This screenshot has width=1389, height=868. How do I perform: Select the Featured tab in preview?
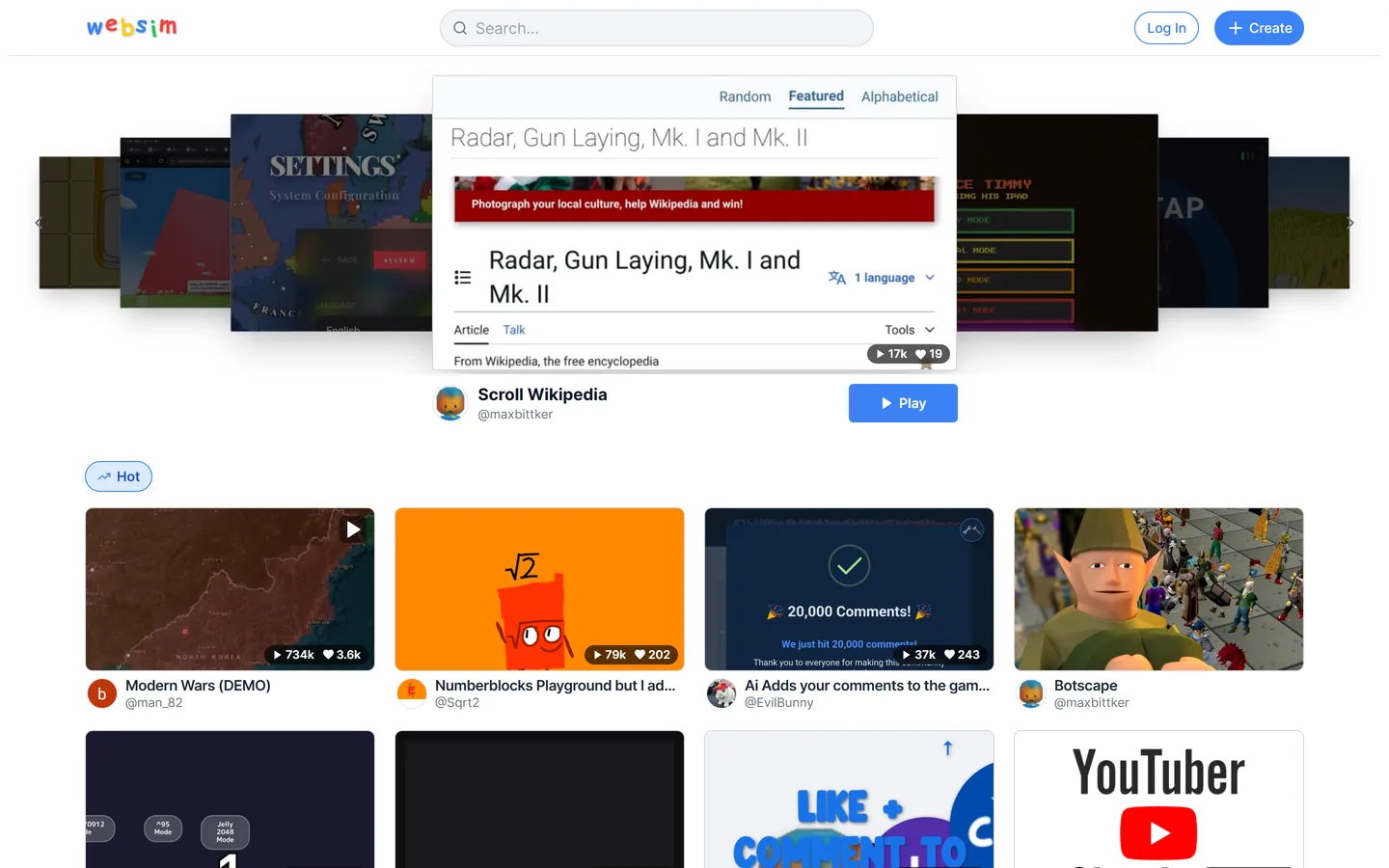click(x=816, y=96)
